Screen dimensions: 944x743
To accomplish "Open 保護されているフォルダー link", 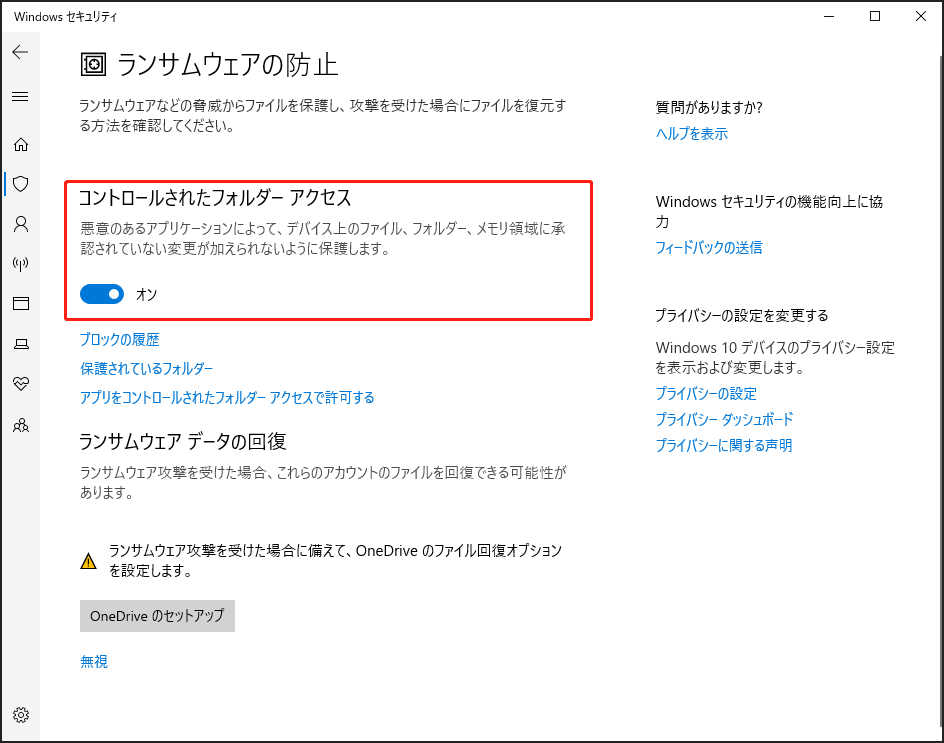I will click(x=147, y=368).
